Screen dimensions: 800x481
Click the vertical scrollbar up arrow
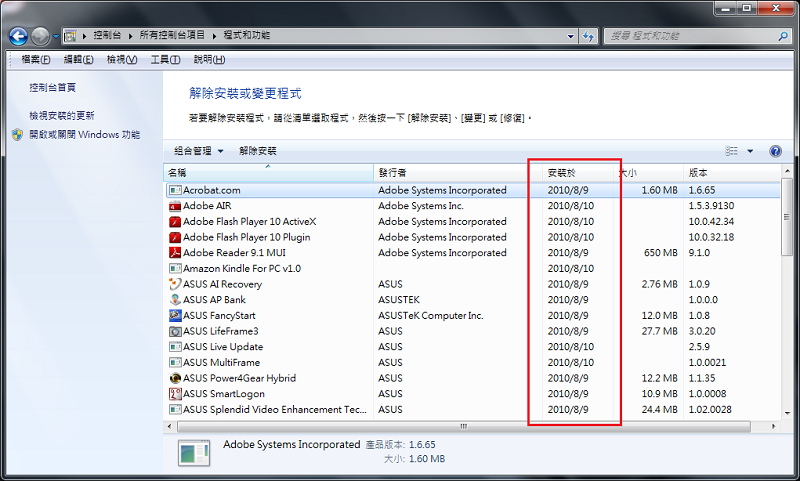(787, 171)
